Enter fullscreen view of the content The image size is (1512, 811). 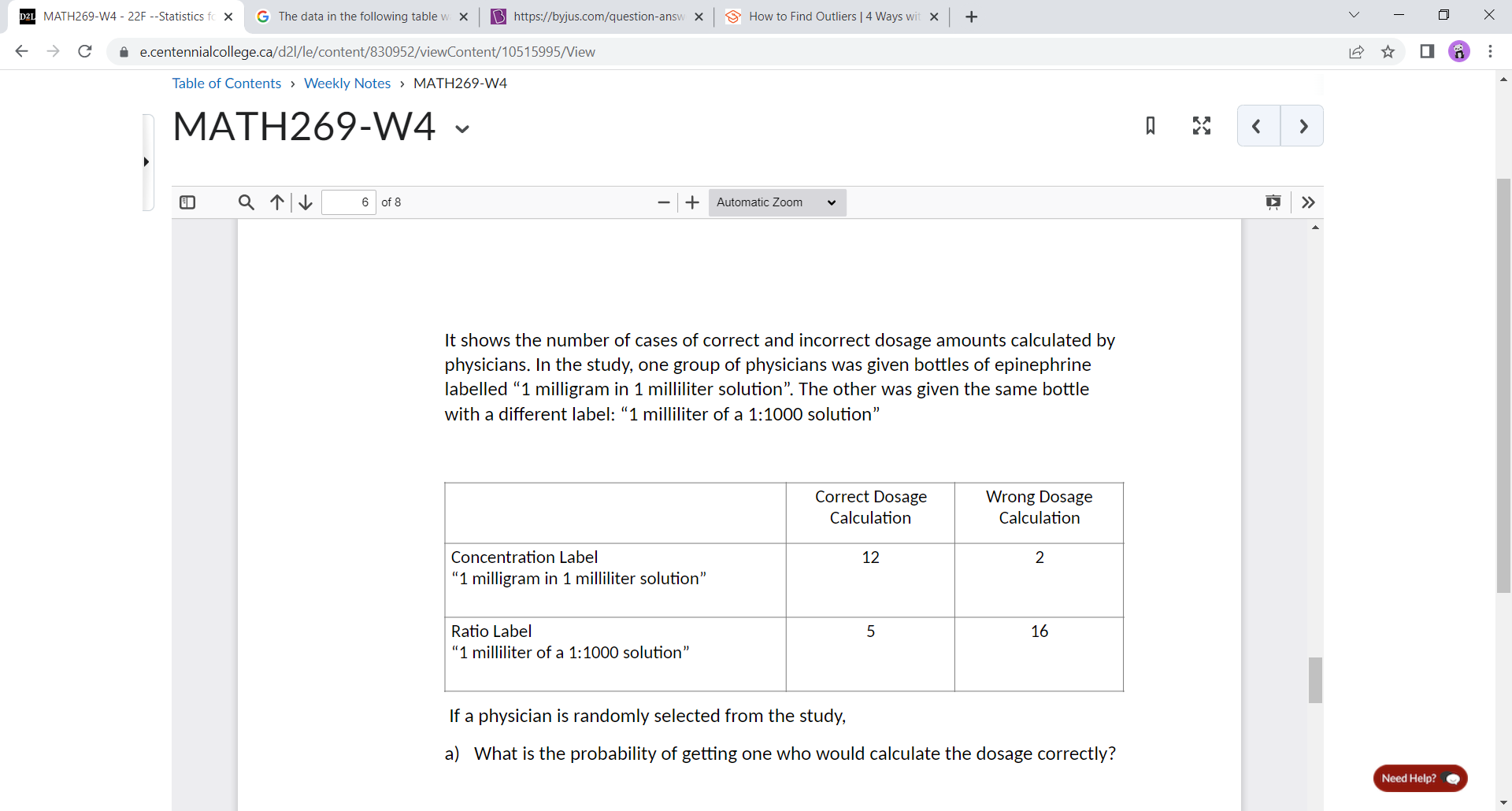(x=1201, y=125)
